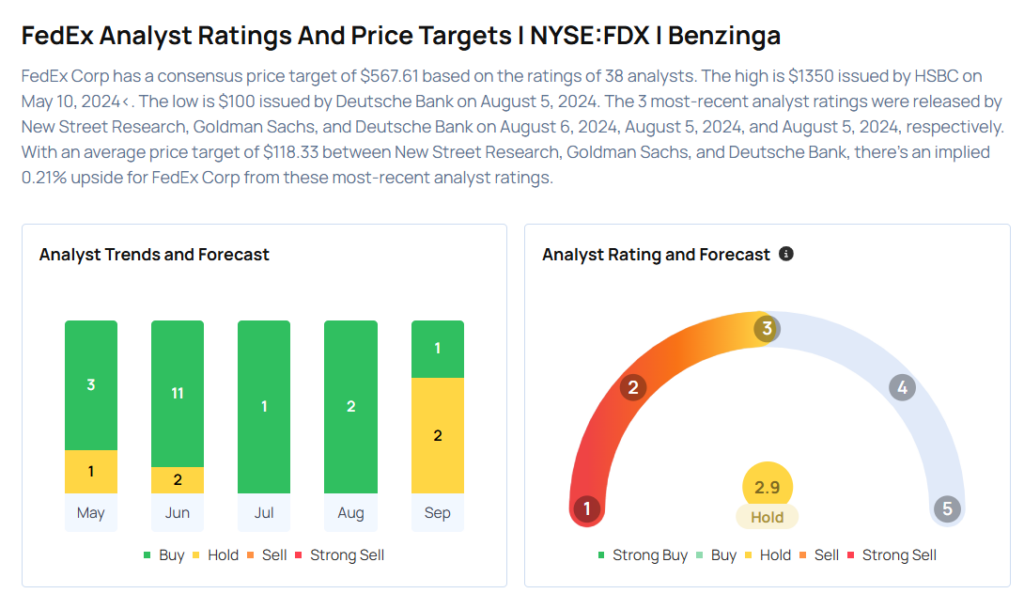Select the September yellow Hold bar segment
The height and width of the screenshot is (609, 1024).
click(437, 435)
